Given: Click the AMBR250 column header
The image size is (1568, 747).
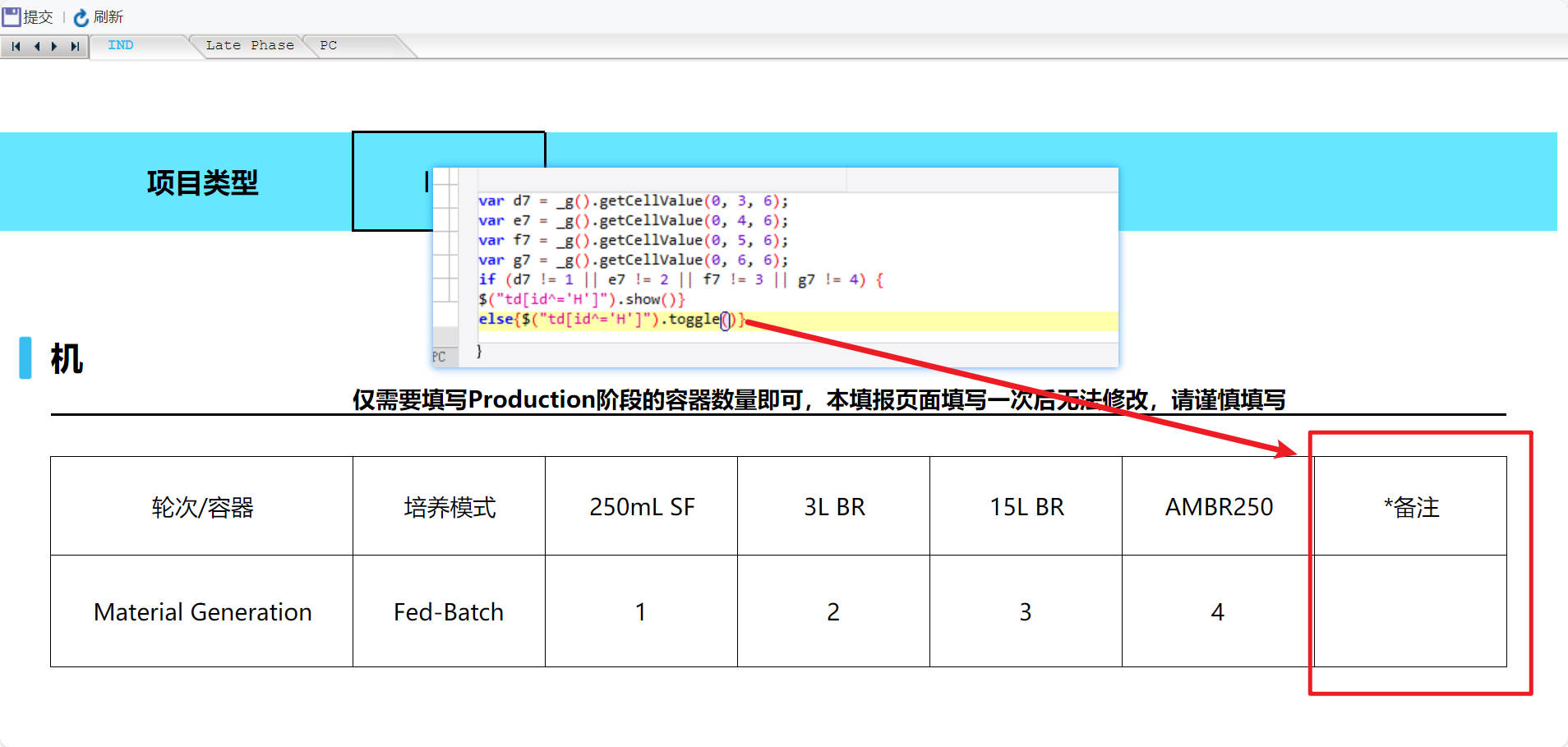Looking at the screenshot, I should (x=1218, y=506).
